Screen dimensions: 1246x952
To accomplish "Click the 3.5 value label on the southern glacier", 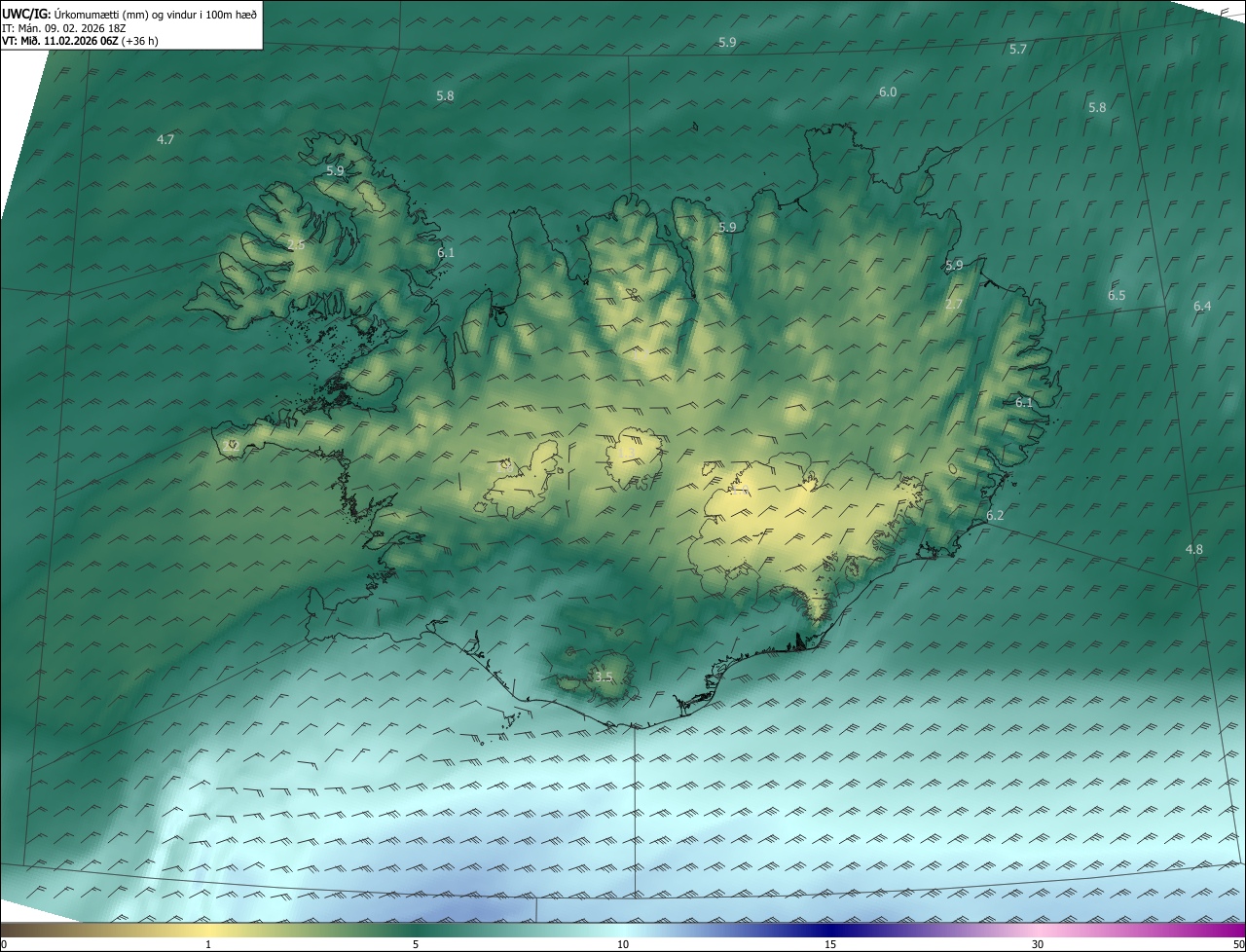I will click(604, 677).
